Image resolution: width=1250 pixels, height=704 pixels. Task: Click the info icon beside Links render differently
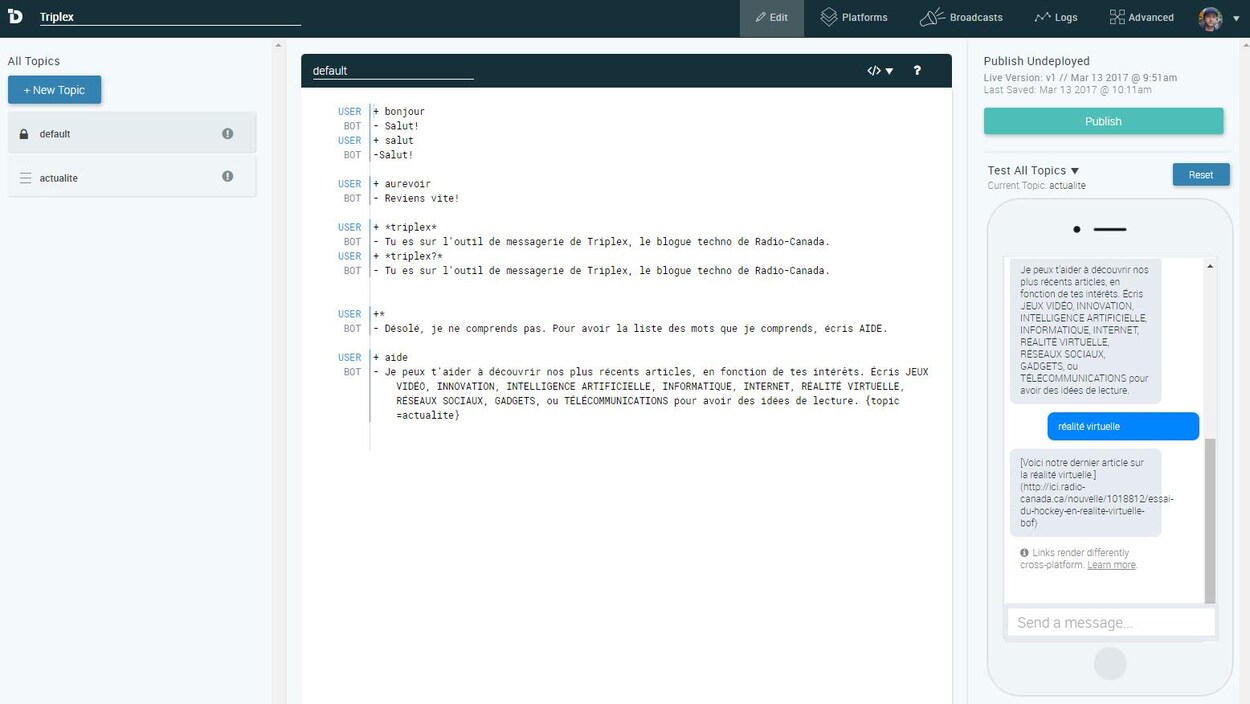click(x=1024, y=553)
